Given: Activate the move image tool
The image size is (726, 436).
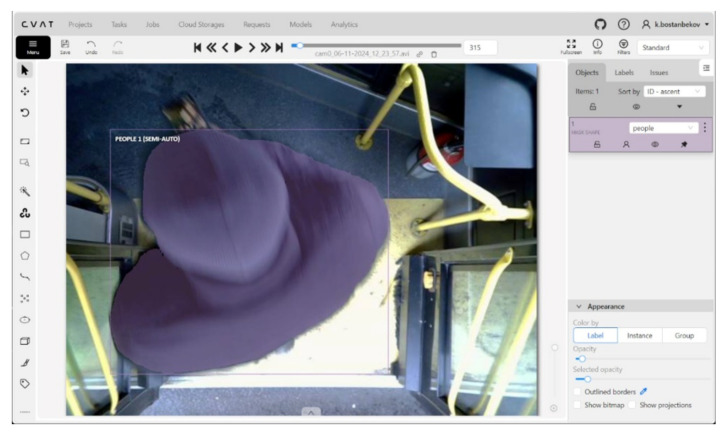Looking at the screenshot, I should click(25, 91).
